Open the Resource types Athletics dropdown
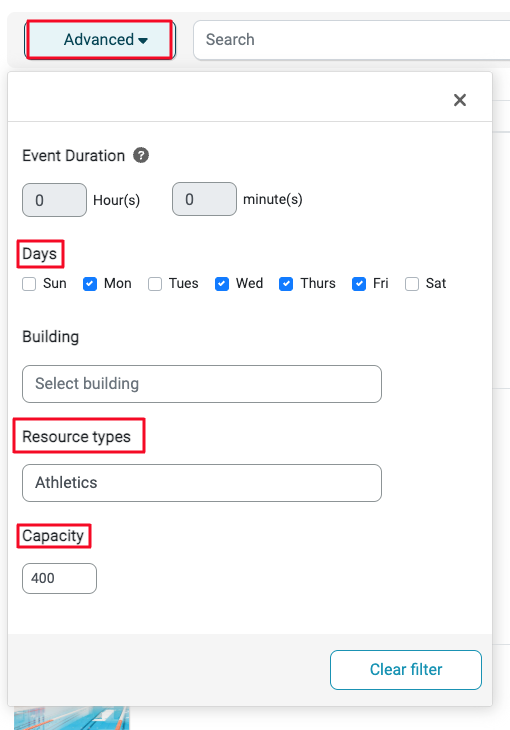The height and width of the screenshot is (730, 510). [x=202, y=483]
